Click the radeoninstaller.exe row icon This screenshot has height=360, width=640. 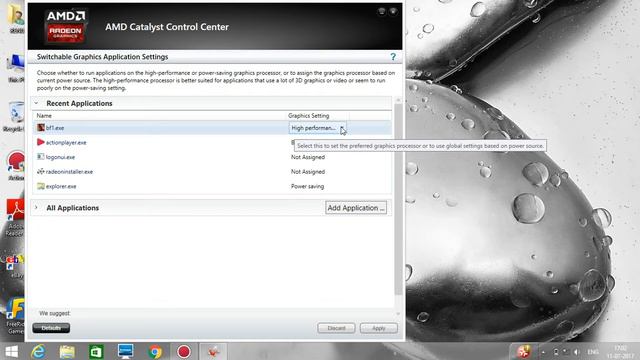coord(41,171)
